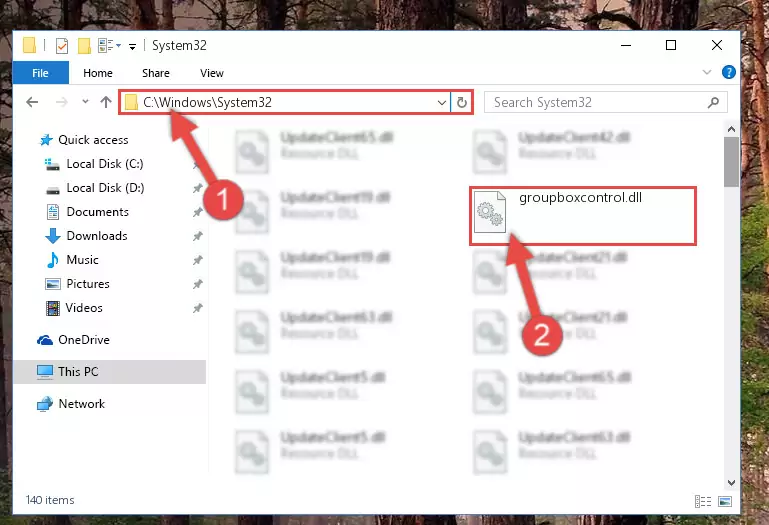This screenshot has width=769, height=525.
Task: Expand the ribbon with the chevron
Action: click(x=707, y=72)
